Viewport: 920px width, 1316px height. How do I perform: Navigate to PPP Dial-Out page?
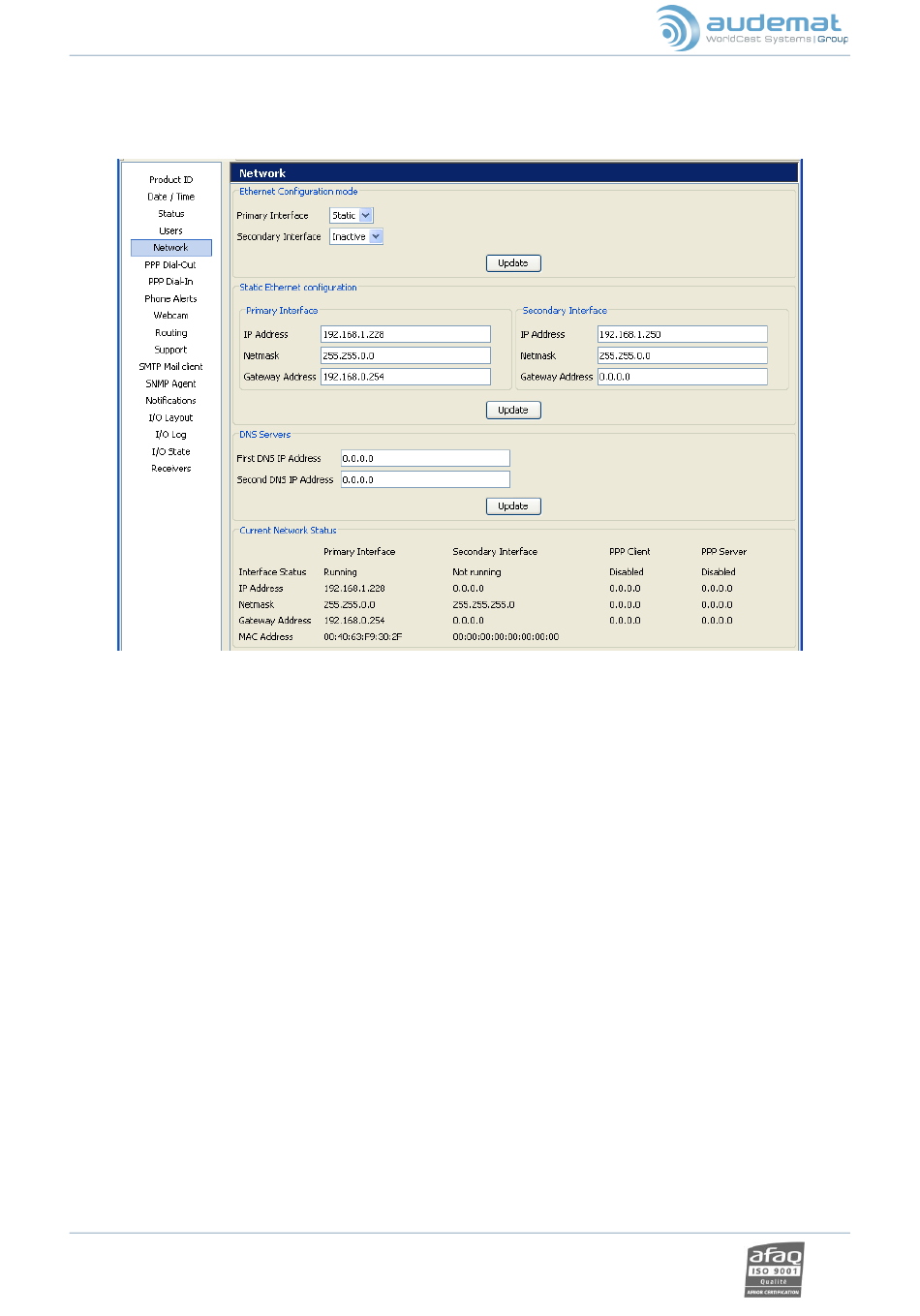pos(170,265)
